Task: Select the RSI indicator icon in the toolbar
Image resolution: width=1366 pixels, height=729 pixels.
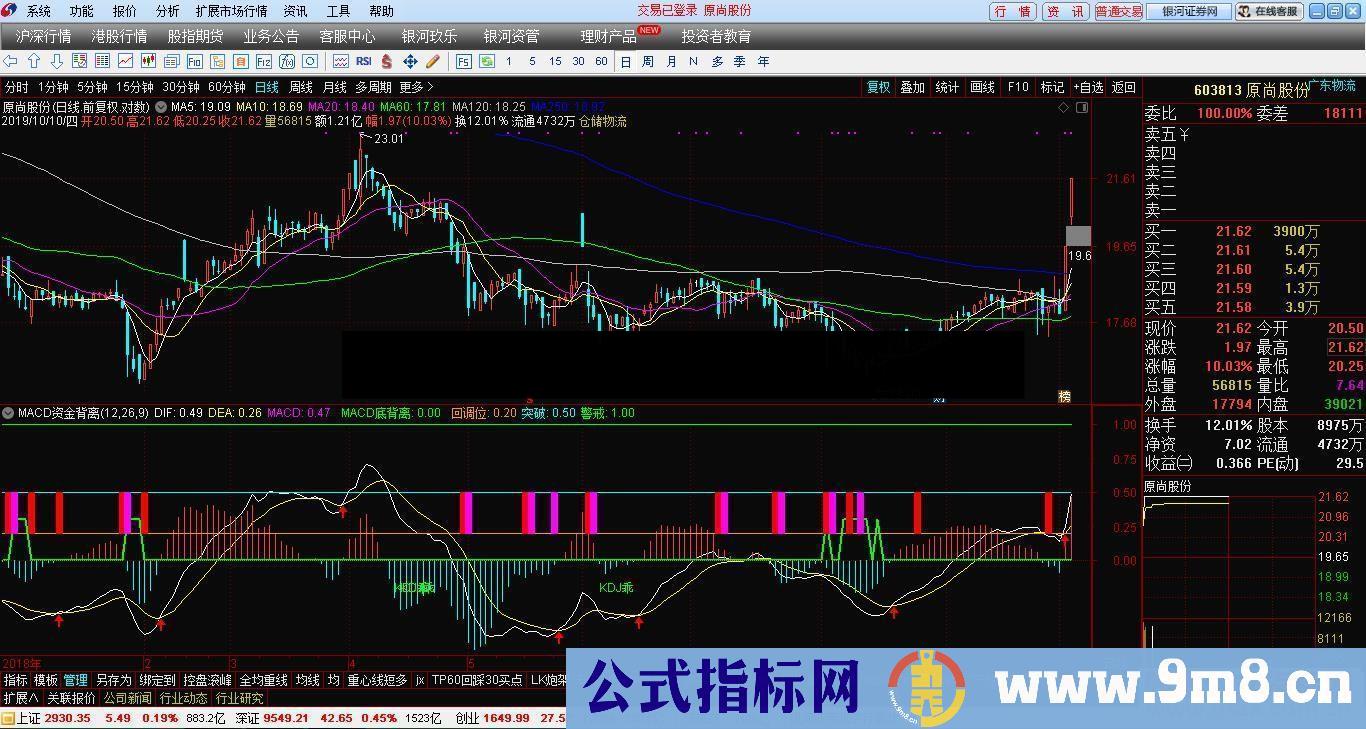Action: (363, 62)
